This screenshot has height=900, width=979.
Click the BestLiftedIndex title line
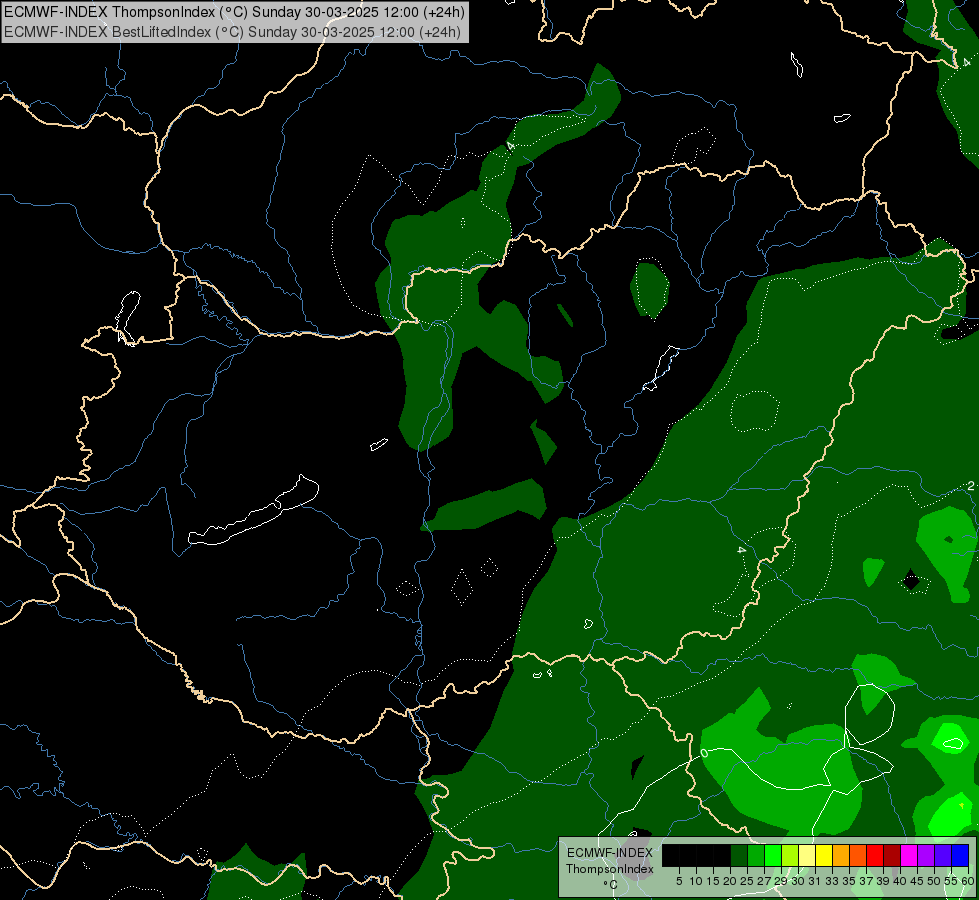(232, 32)
